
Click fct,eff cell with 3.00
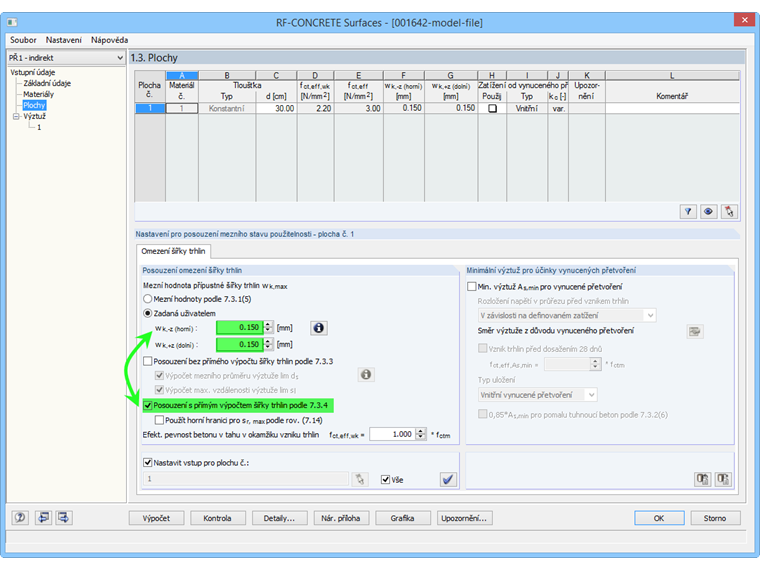(359, 108)
